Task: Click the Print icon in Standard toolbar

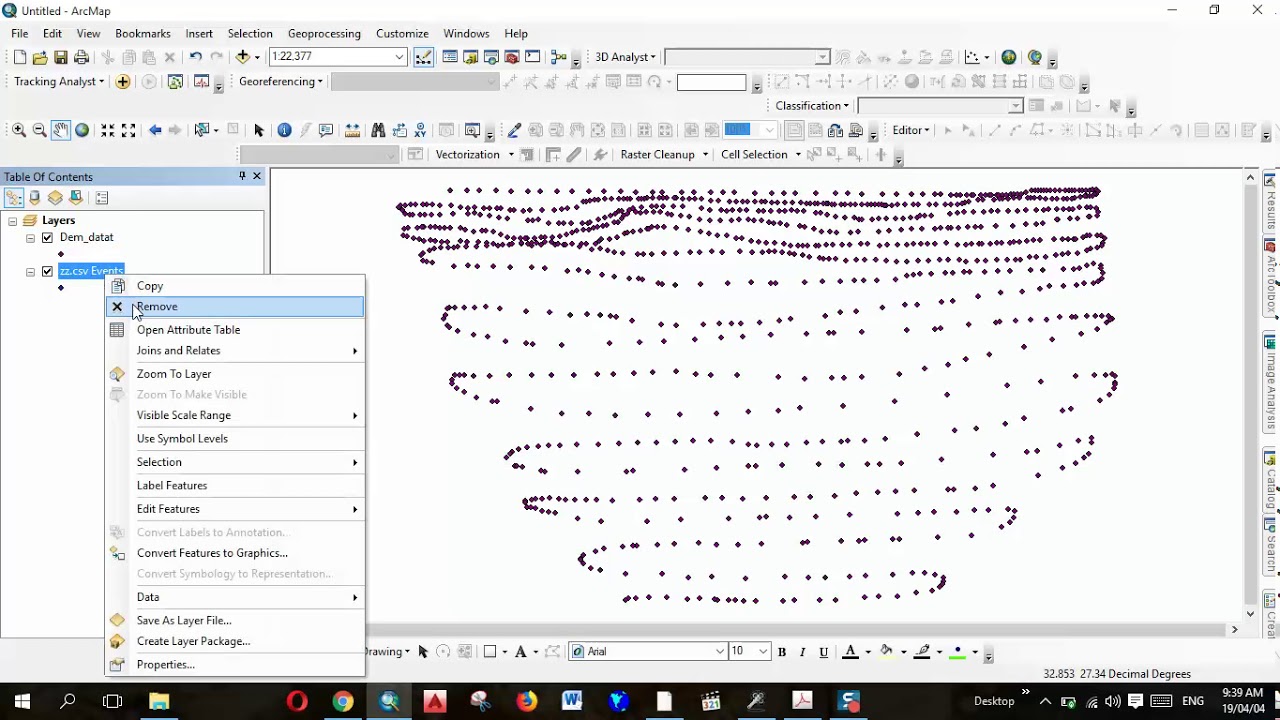Action: point(82,57)
